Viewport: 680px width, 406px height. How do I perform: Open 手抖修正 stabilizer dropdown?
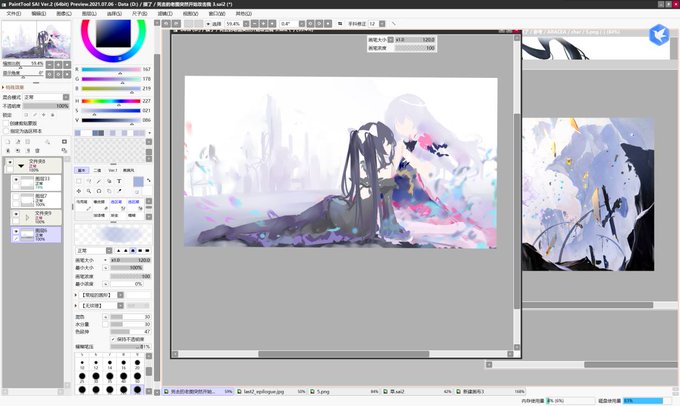pyautogui.click(x=382, y=24)
